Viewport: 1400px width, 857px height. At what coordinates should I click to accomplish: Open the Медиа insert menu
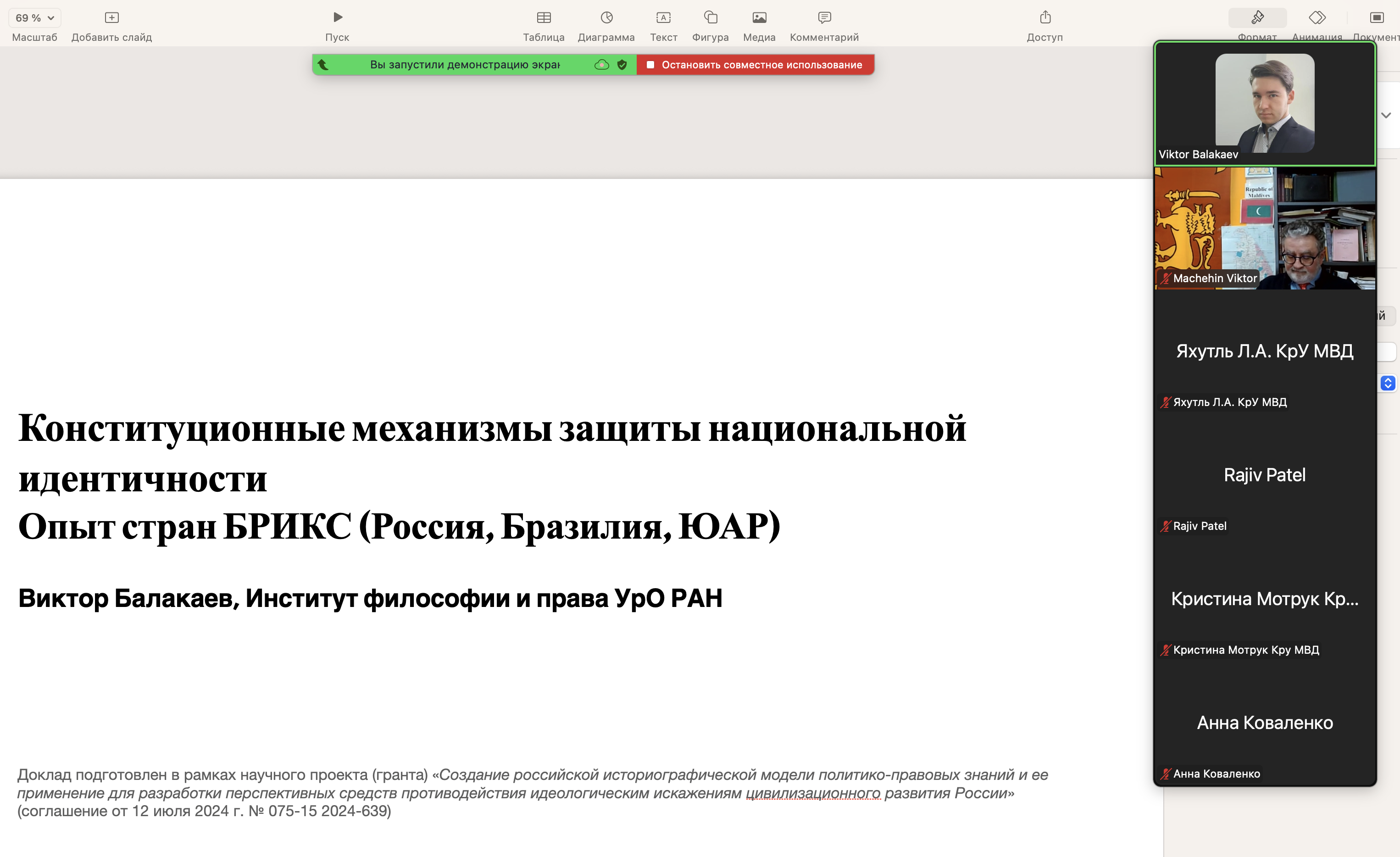click(x=759, y=17)
